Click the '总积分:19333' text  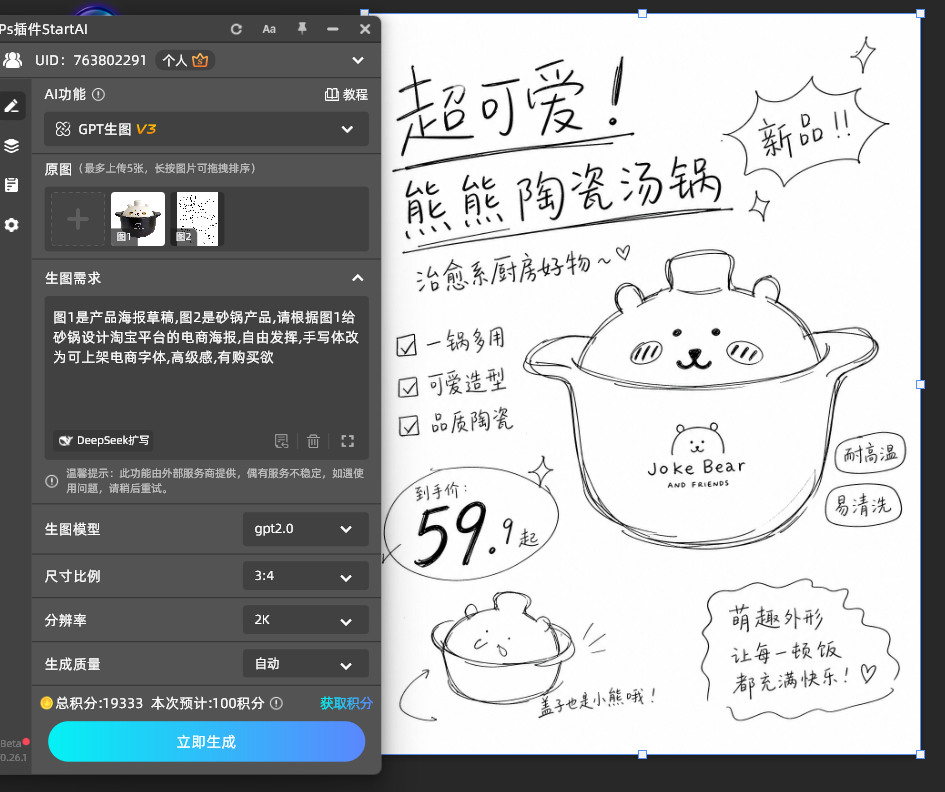(99, 703)
